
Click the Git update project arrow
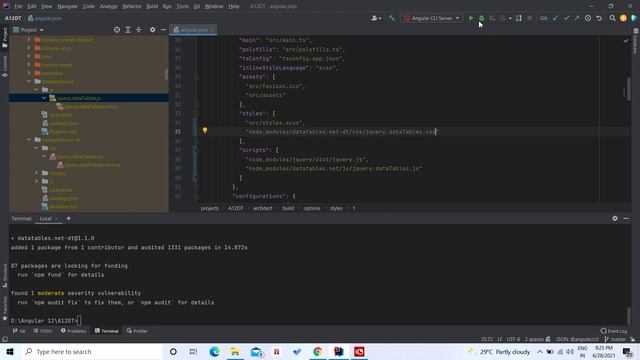555,18
